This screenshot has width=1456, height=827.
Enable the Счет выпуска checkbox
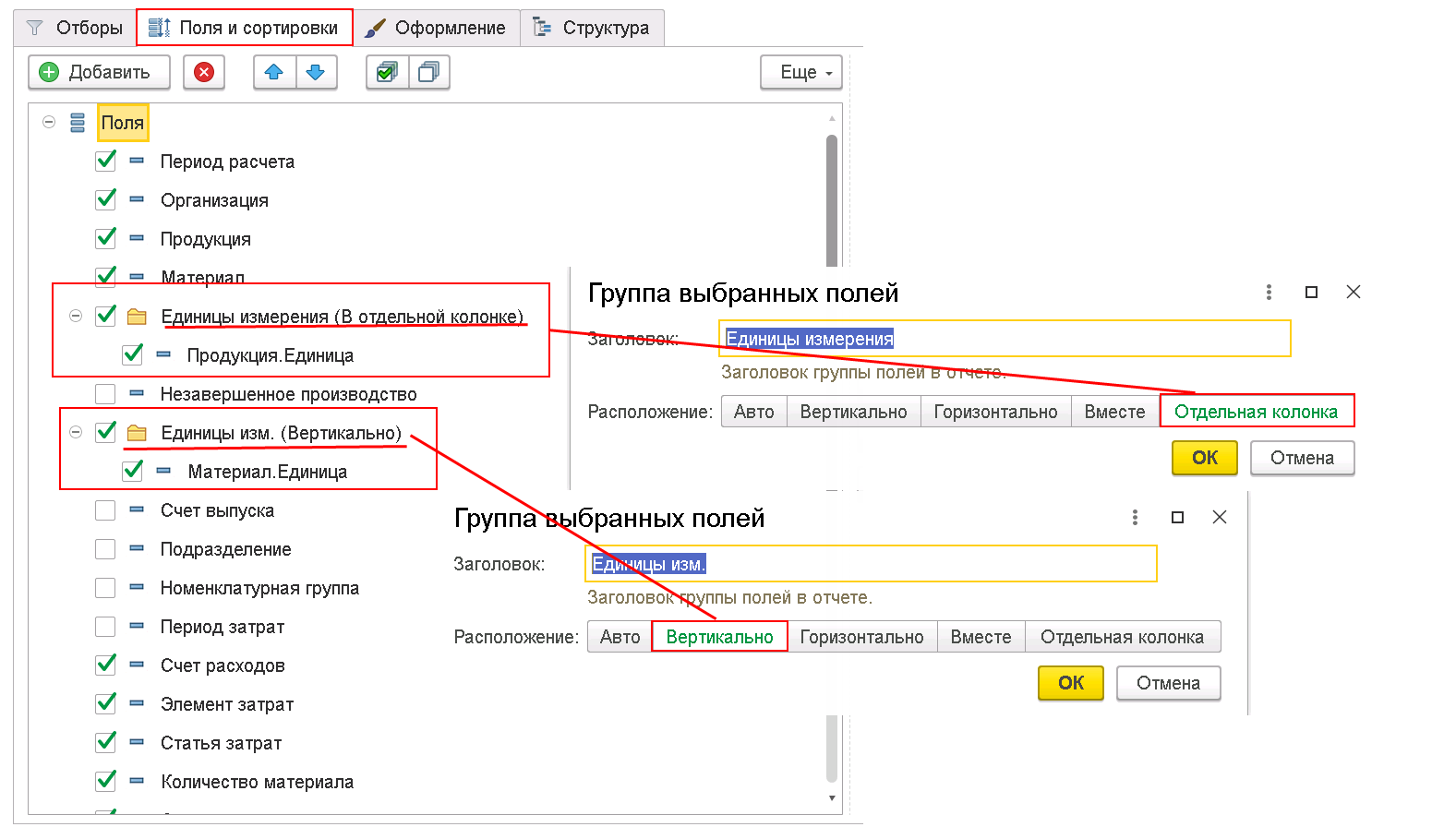point(105,510)
